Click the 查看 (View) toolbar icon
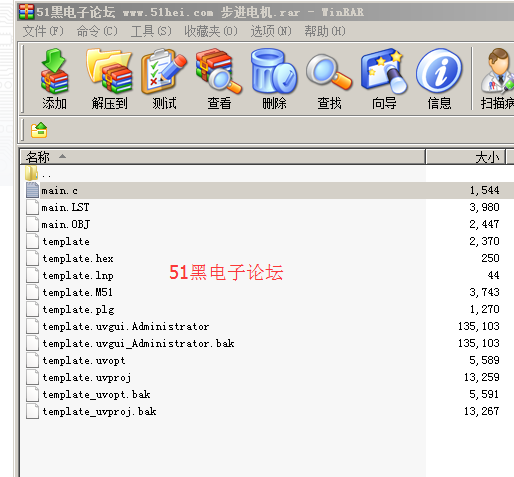 [219, 71]
